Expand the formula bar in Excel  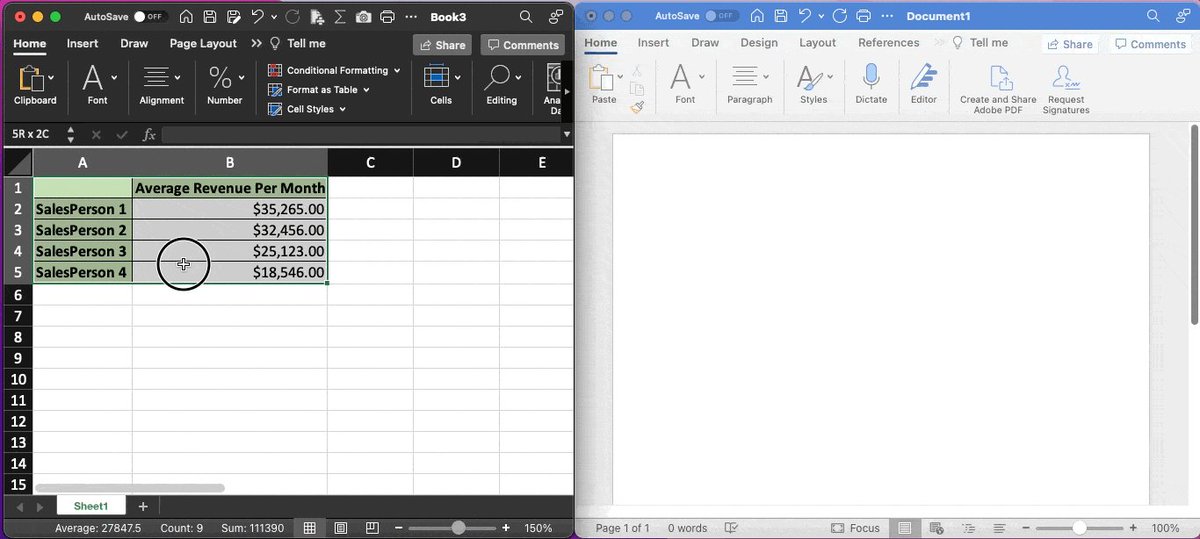click(x=567, y=134)
